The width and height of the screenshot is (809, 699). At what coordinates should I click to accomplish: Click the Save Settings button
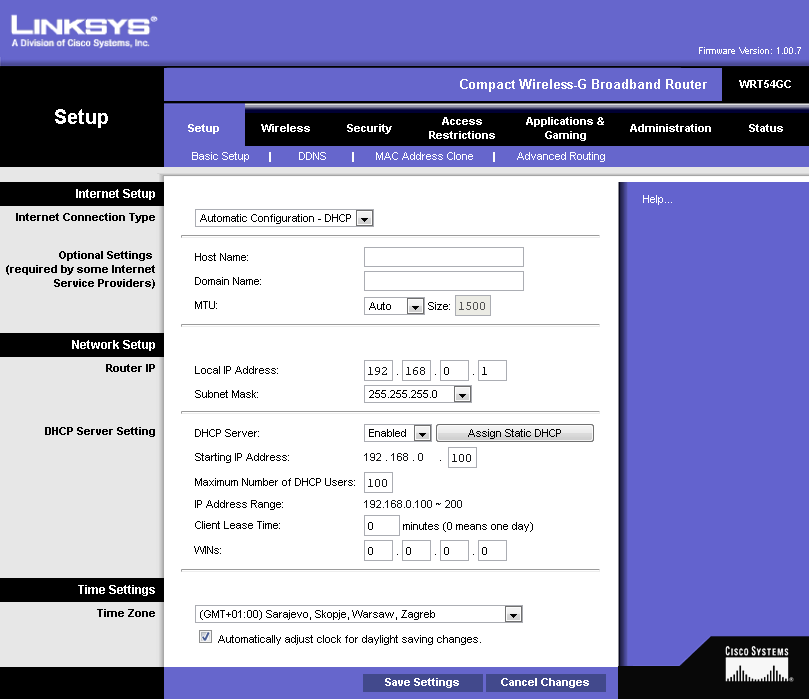[422, 682]
